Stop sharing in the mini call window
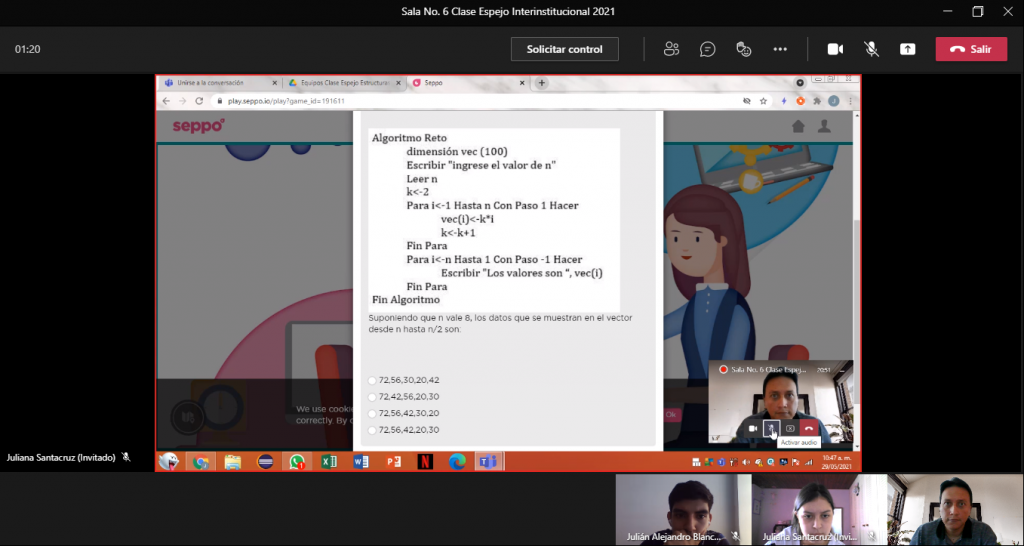This screenshot has height=546, width=1024. click(790, 428)
